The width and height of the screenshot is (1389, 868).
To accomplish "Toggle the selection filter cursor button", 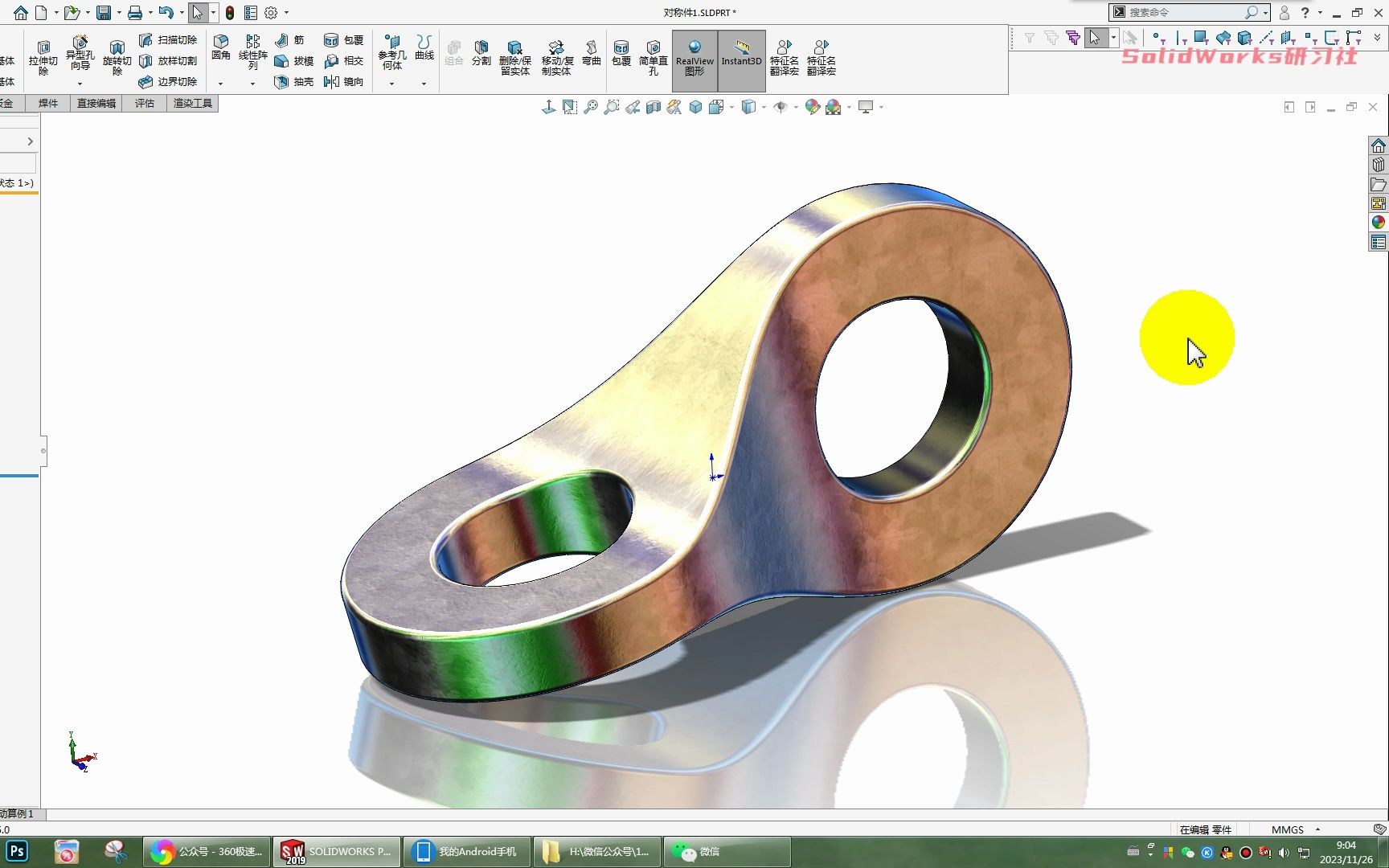I will pyautogui.click(x=1096, y=38).
